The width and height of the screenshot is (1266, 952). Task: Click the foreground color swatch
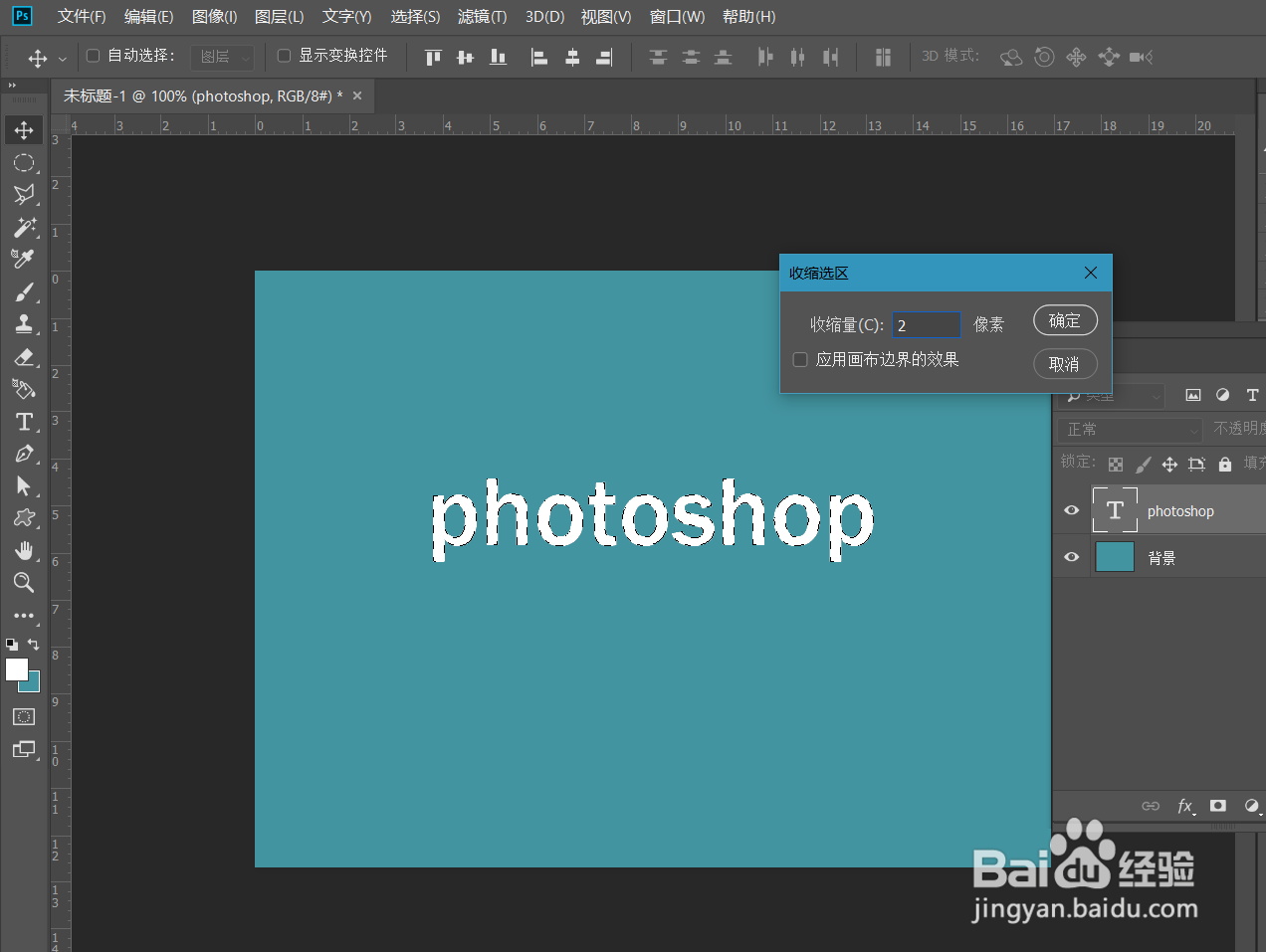tap(16, 669)
